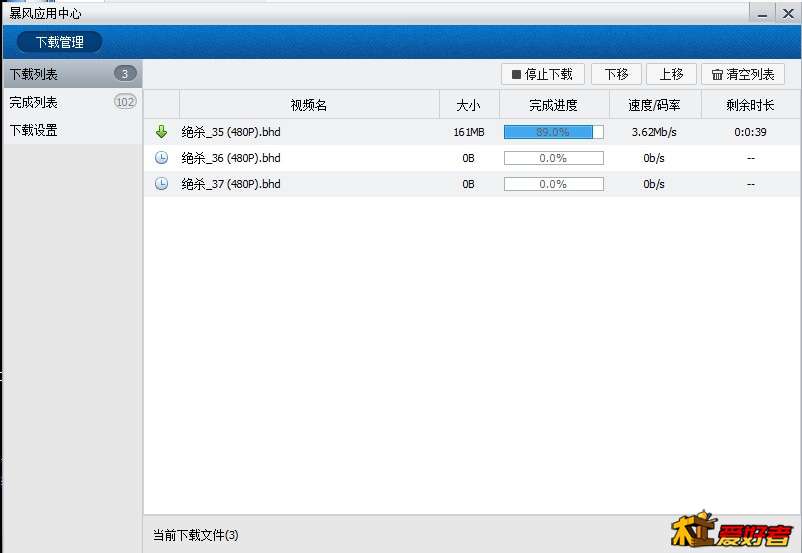
Task: Click the 剩余时长 column header
Action: (x=750, y=105)
